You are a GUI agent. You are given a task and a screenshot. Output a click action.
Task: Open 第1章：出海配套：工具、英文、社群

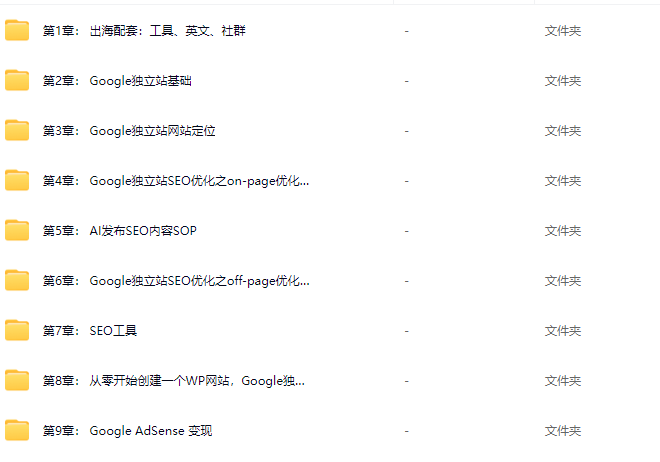[144, 31]
